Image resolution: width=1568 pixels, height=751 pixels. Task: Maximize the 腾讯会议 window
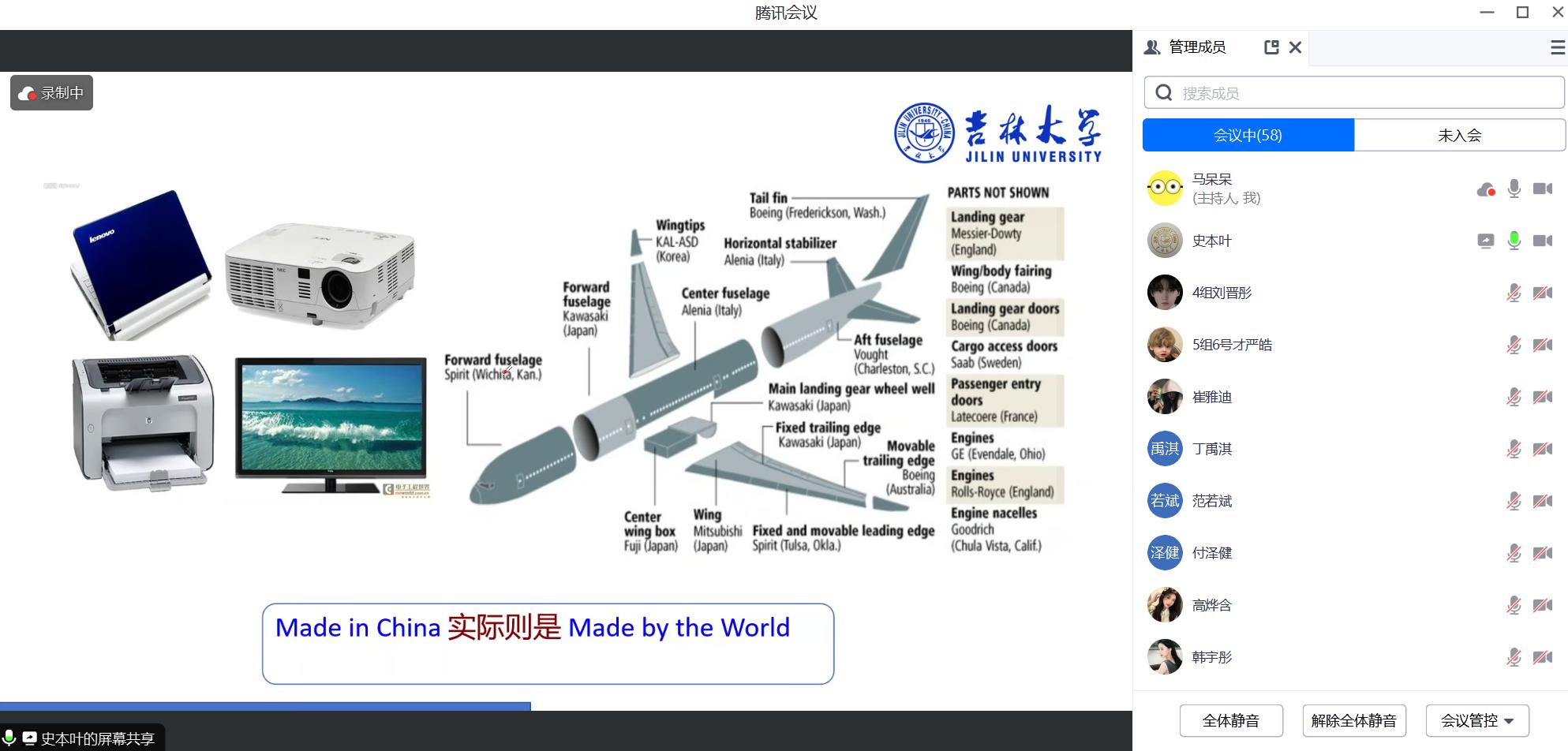pyautogui.click(x=1523, y=13)
